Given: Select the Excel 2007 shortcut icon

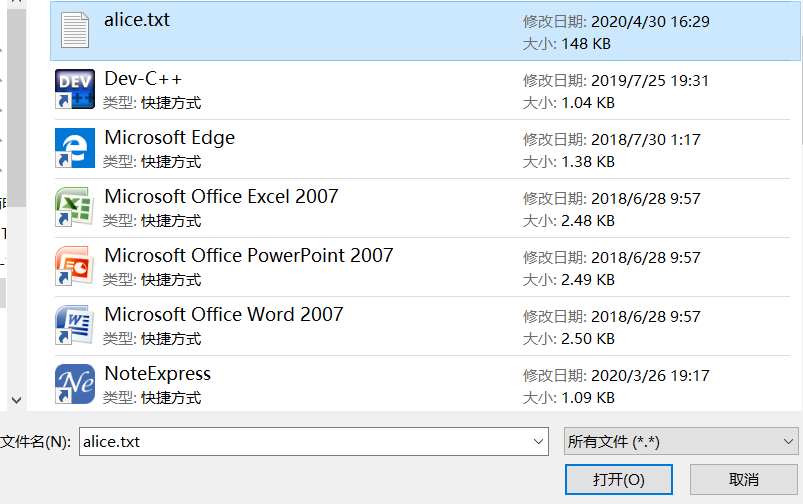Looking at the screenshot, I should pyautogui.click(x=75, y=207).
